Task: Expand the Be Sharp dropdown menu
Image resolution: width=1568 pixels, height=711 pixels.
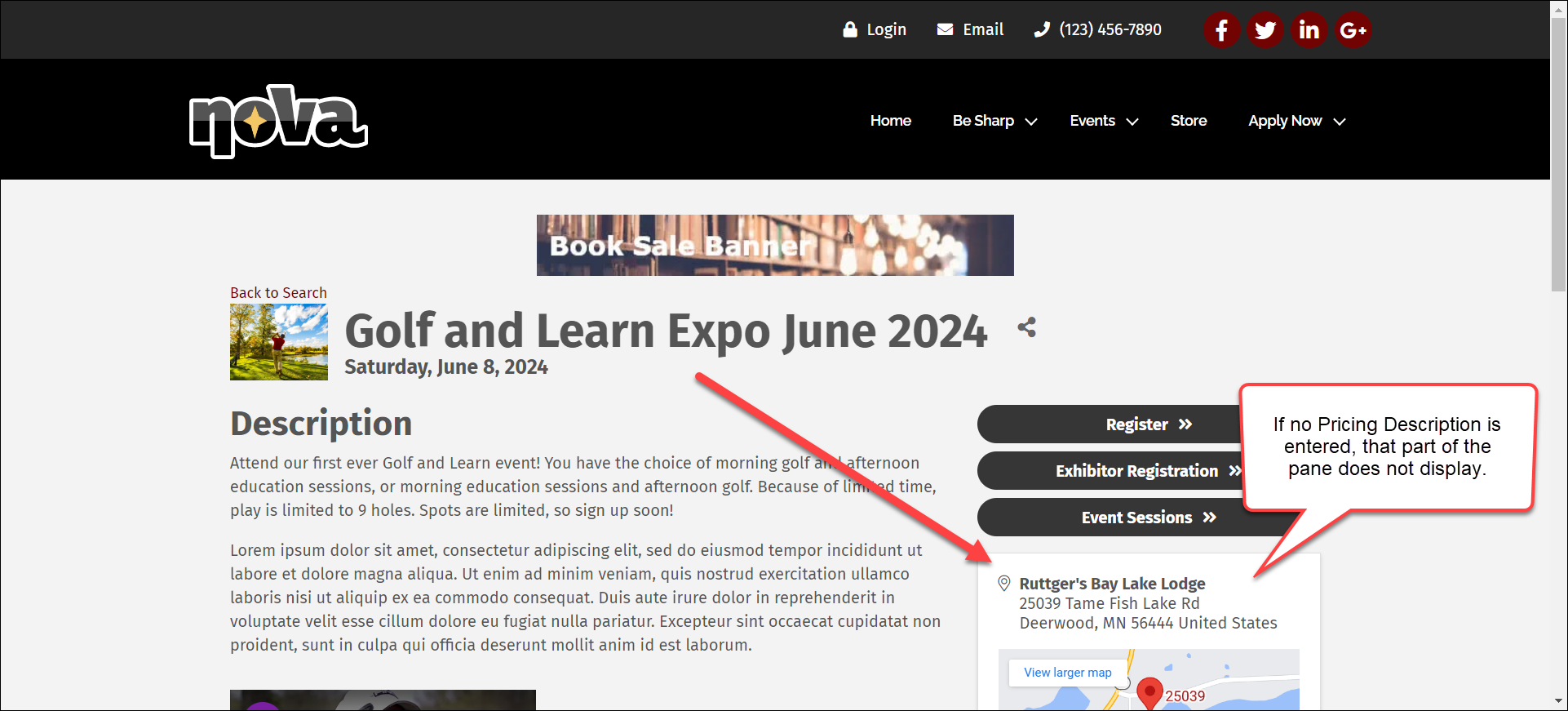Action: click(x=994, y=121)
